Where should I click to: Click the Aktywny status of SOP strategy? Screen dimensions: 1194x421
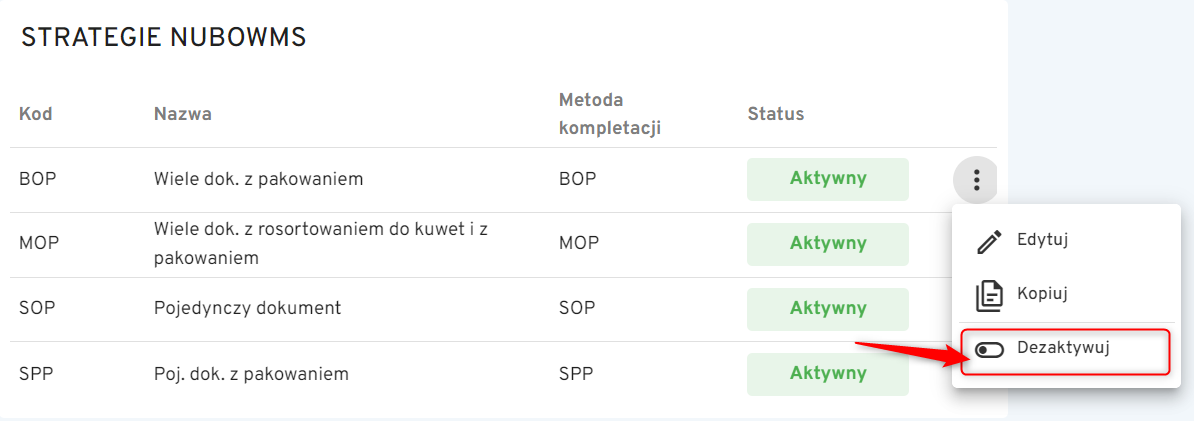pyautogui.click(x=828, y=309)
